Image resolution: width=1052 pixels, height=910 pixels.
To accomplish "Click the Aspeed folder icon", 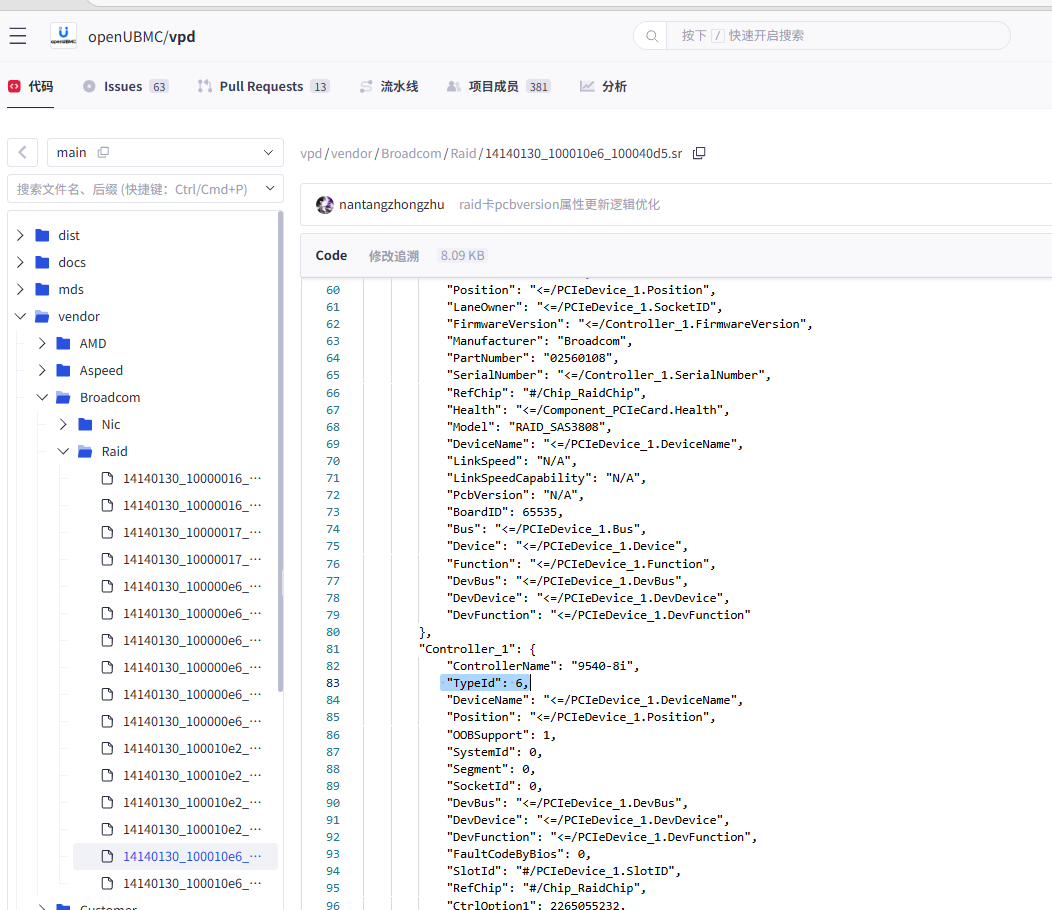I will (x=64, y=370).
